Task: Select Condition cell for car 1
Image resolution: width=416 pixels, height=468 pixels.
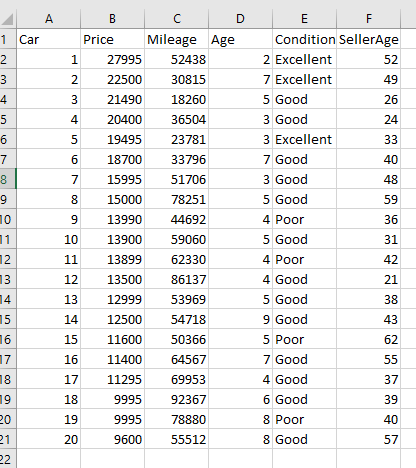Action: click(305, 59)
